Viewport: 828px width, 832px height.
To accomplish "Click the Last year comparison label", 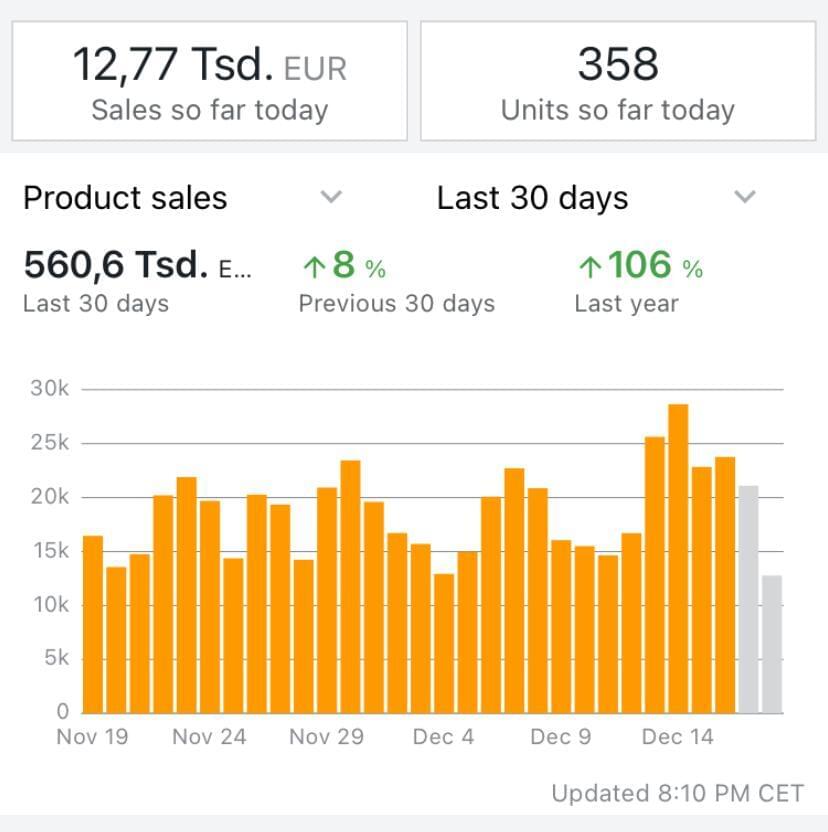I will point(626,304).
